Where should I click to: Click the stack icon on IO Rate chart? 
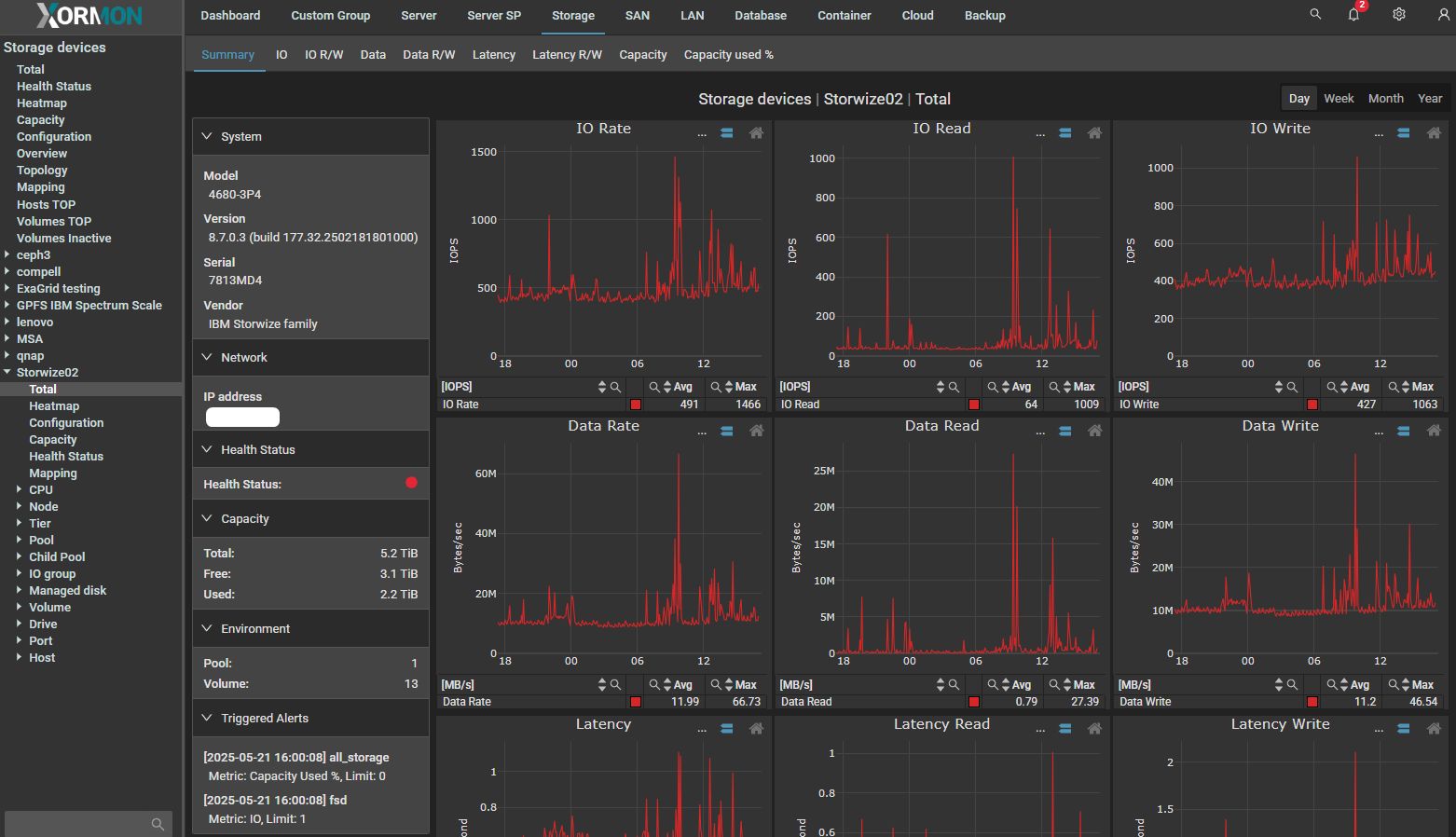pyautogui.click(x=727, y=133)
